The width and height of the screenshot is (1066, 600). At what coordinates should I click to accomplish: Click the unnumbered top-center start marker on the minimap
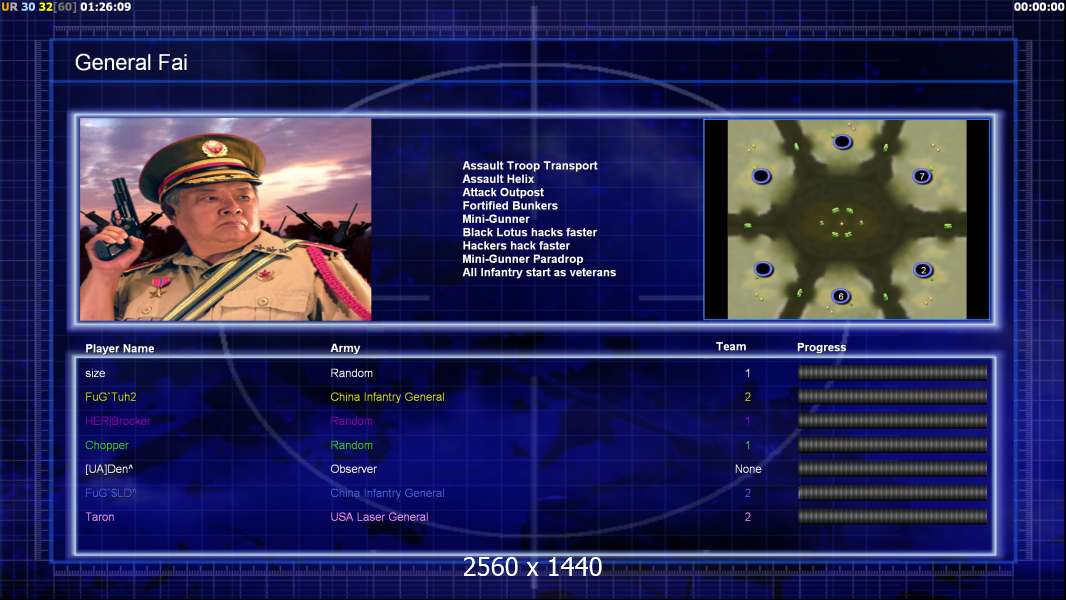point(842,141)
